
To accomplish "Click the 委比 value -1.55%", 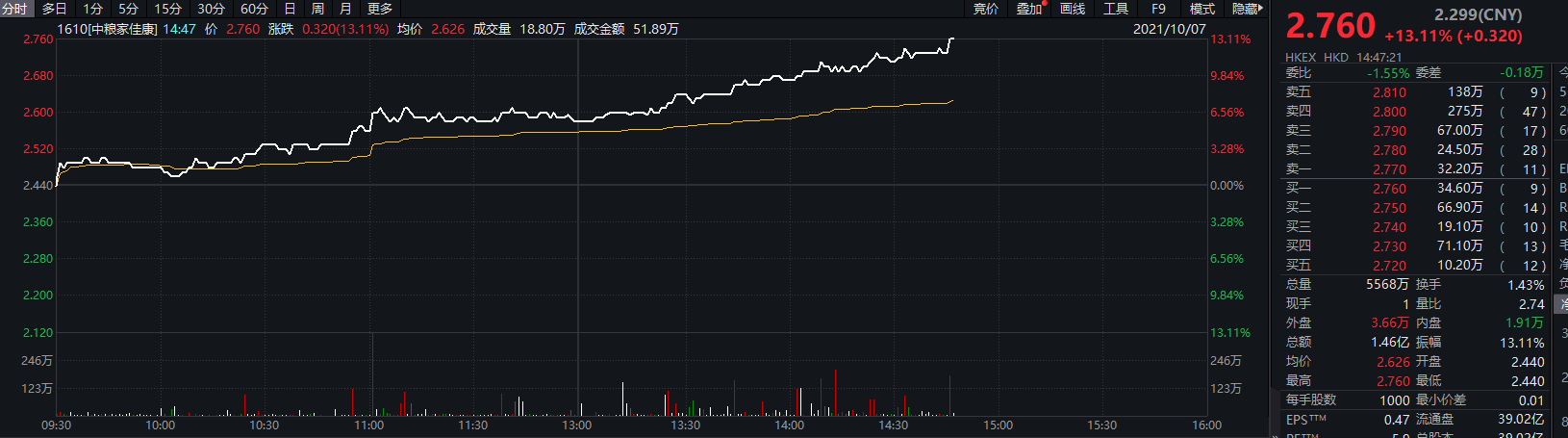I will click(x=1388, y=73).
